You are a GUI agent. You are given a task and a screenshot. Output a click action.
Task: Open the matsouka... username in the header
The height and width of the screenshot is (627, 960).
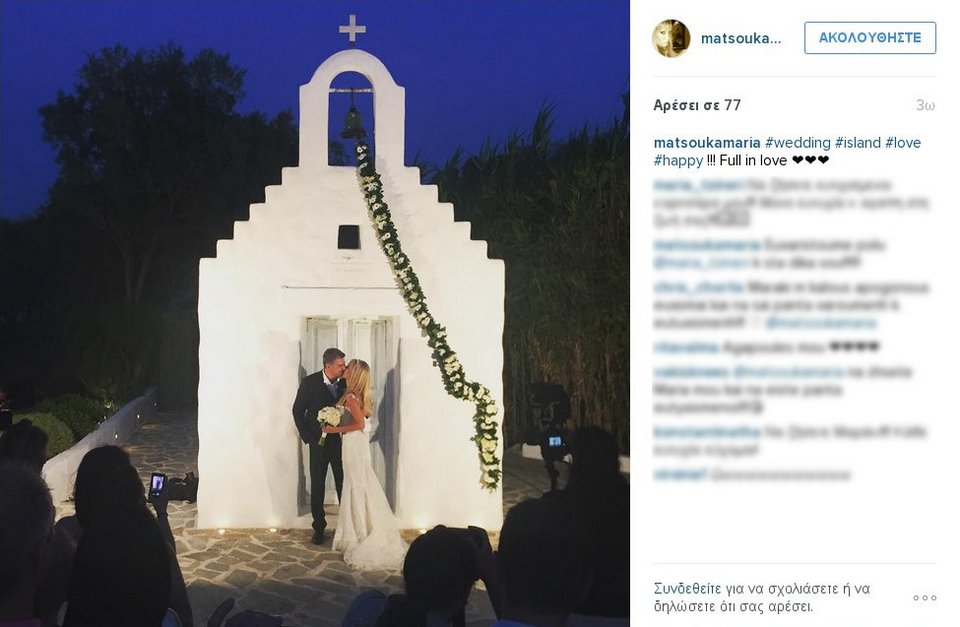pyautogui.click(x=741, y=39)
